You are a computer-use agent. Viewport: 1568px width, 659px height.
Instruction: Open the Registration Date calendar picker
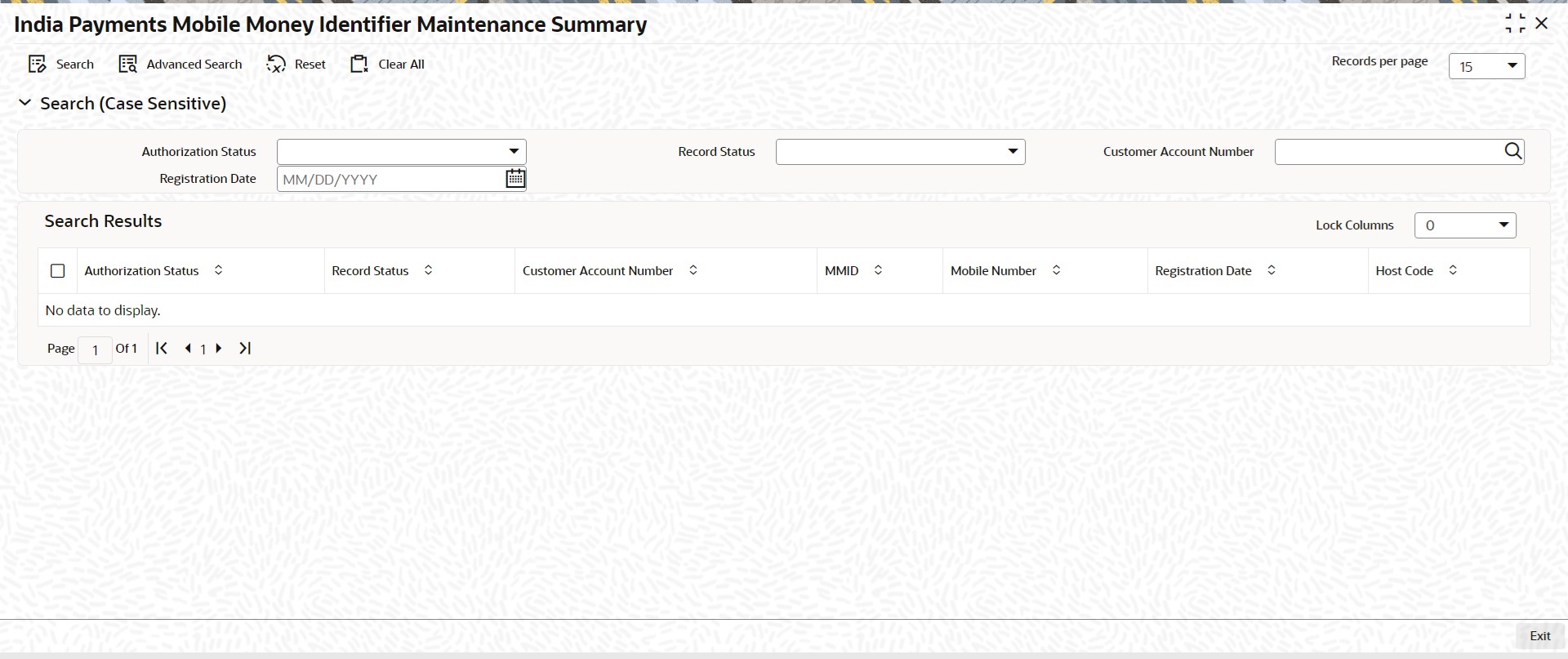coord(515,179)
